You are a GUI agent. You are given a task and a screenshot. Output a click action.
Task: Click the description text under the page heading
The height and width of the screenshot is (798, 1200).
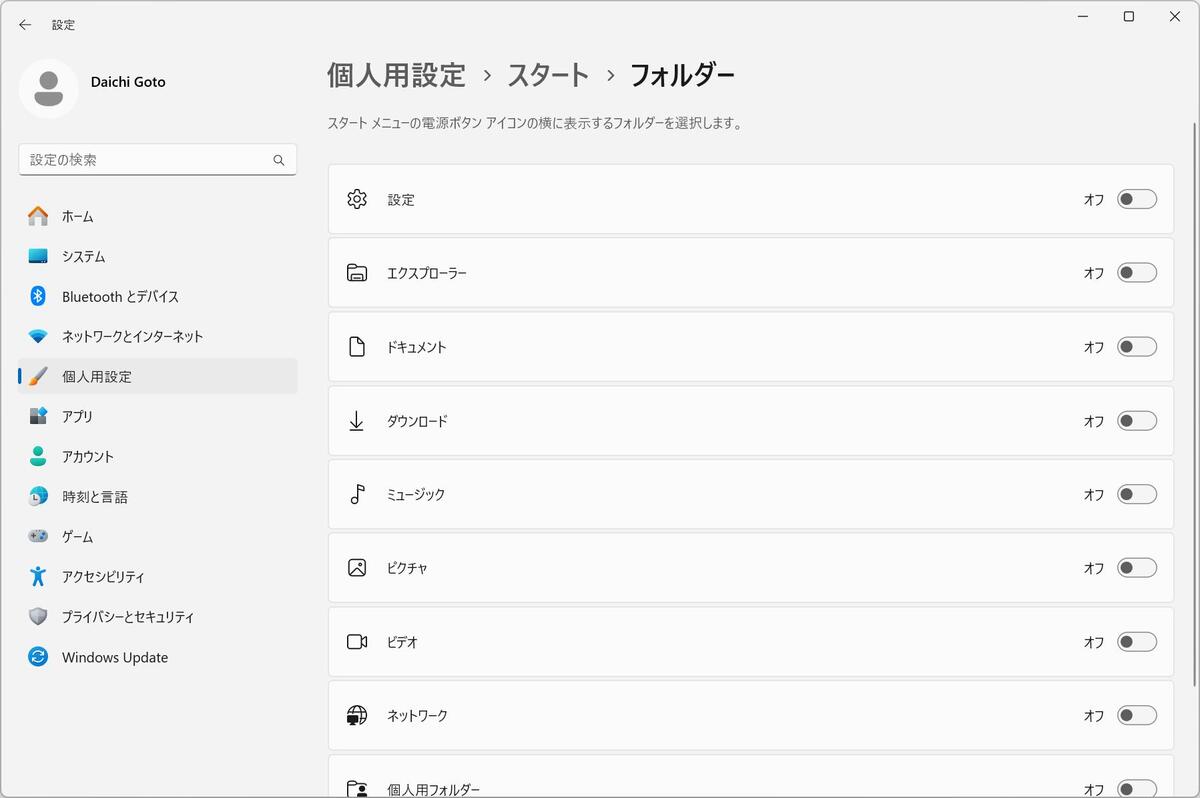[534, 124]
